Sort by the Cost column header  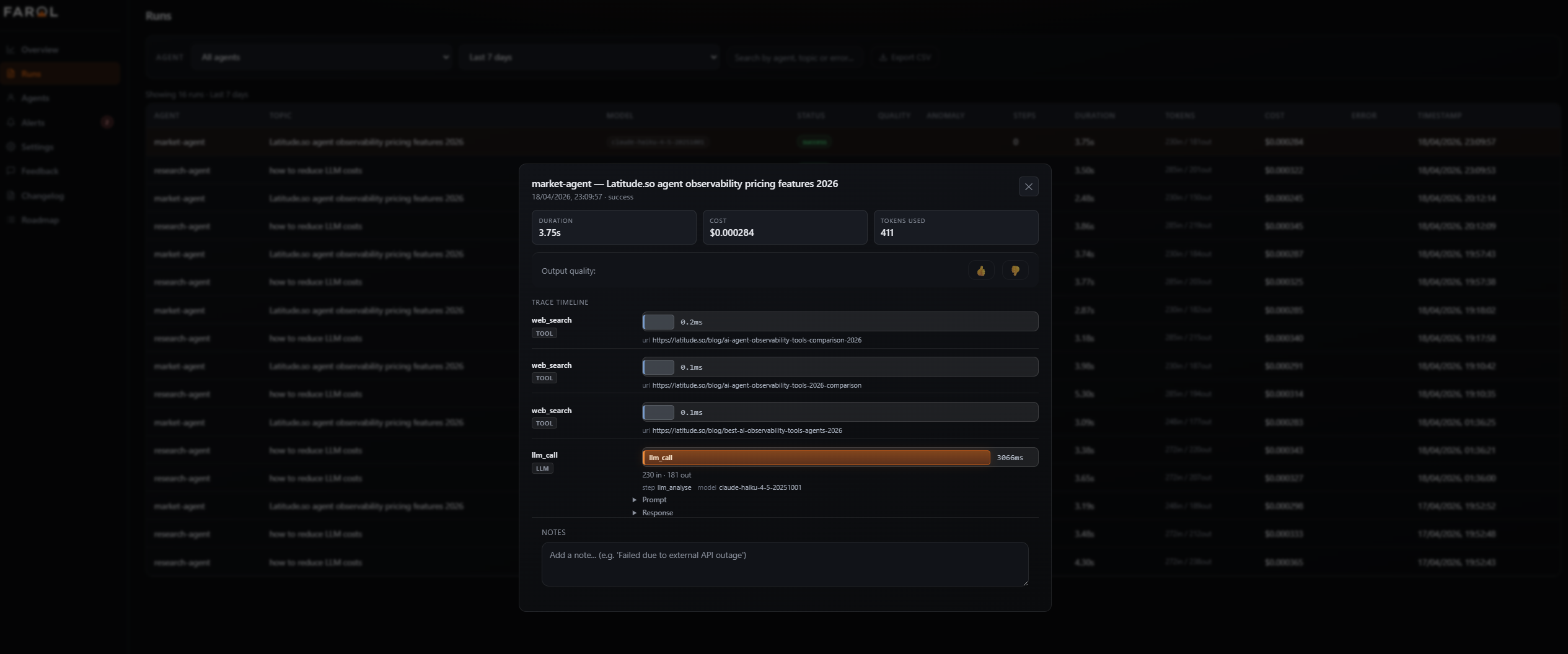[1274, 116]
